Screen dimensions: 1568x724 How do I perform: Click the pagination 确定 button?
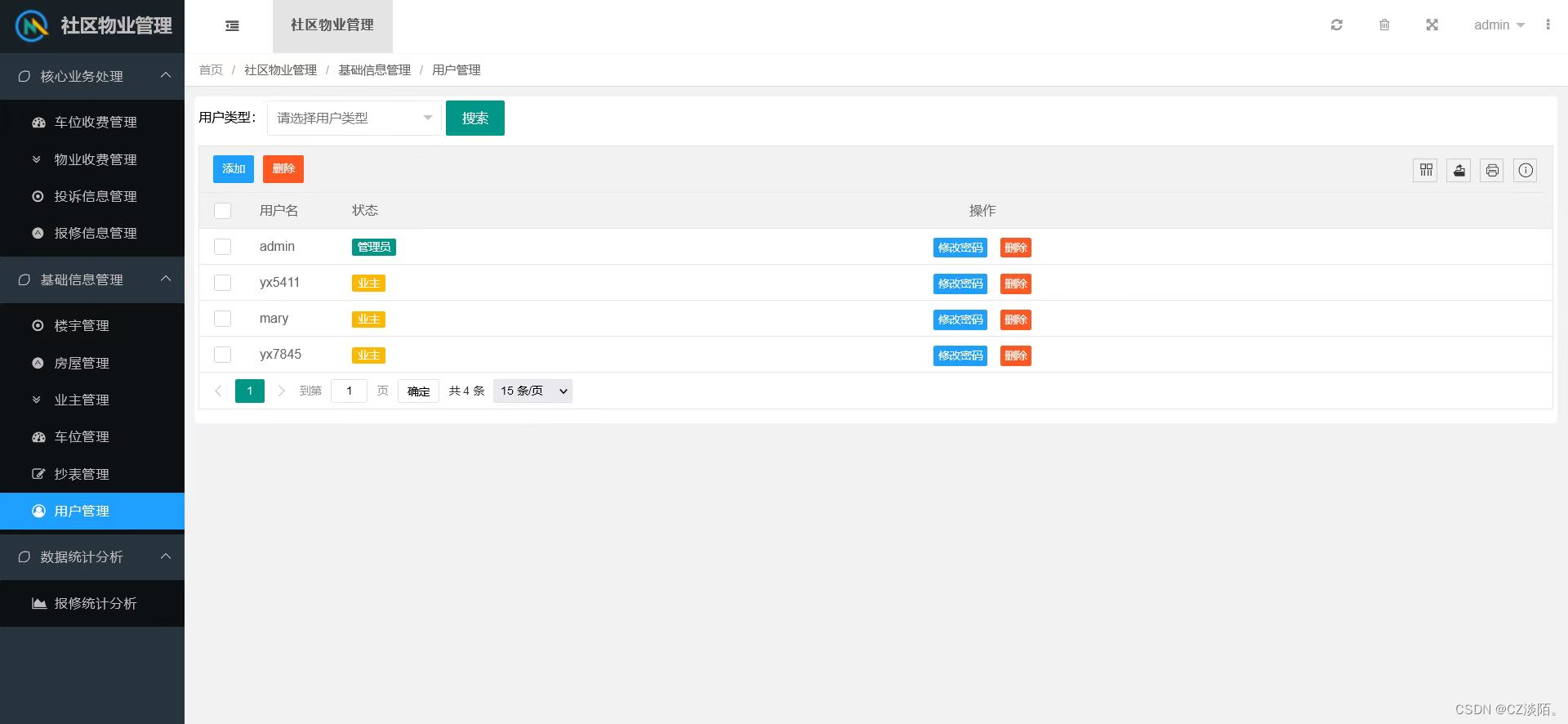418,391
